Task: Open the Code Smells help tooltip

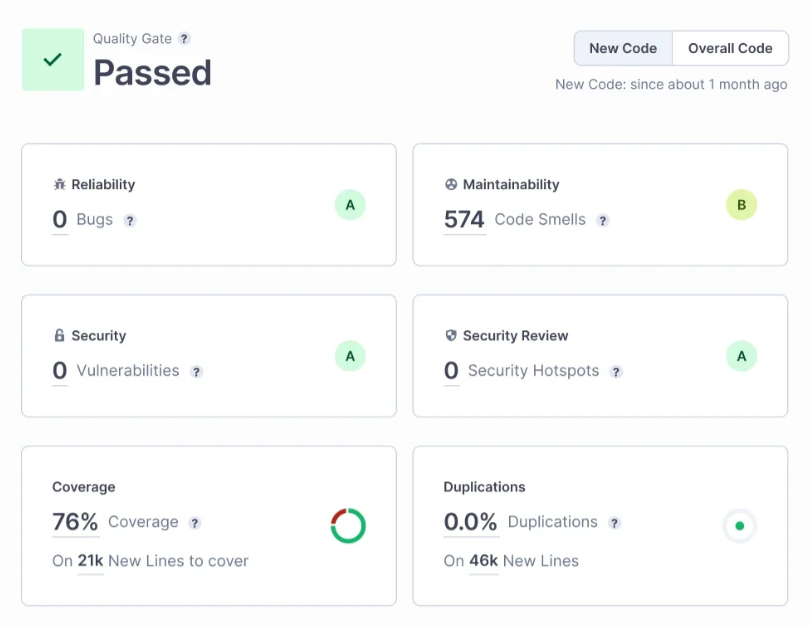Action: [602, 220]
